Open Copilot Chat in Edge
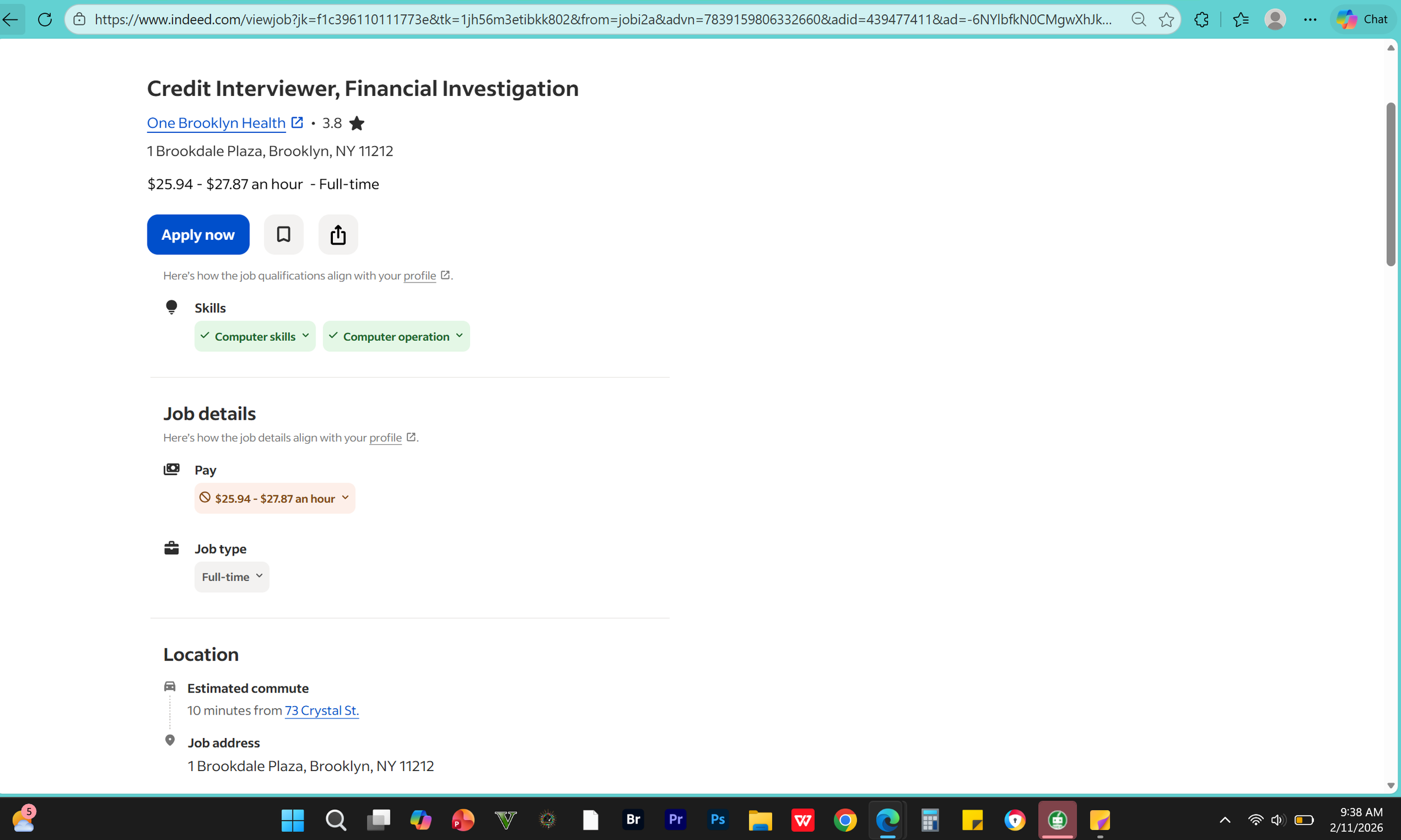 (1362, 19)
